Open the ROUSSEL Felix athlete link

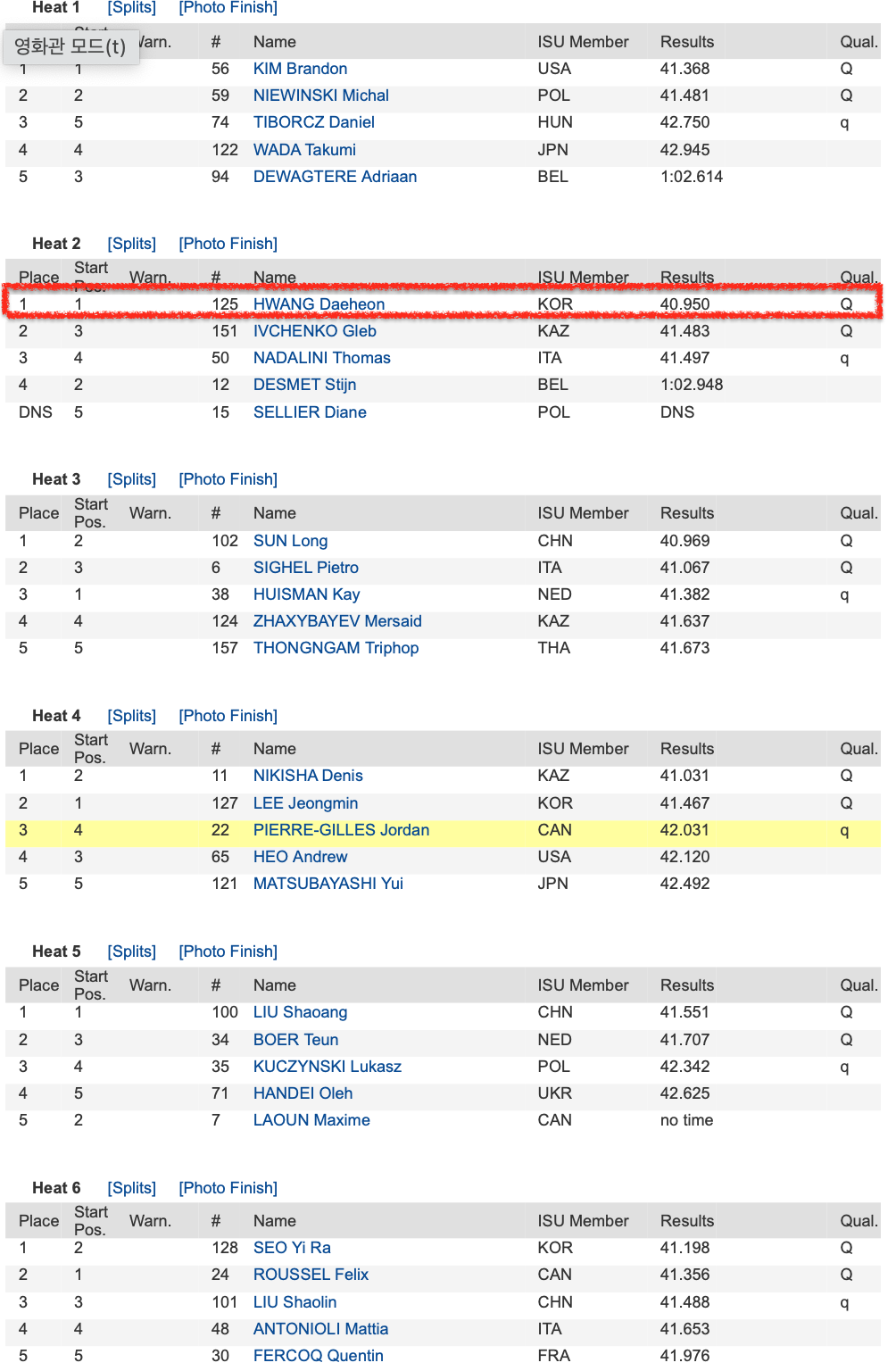coord(311,1275)
